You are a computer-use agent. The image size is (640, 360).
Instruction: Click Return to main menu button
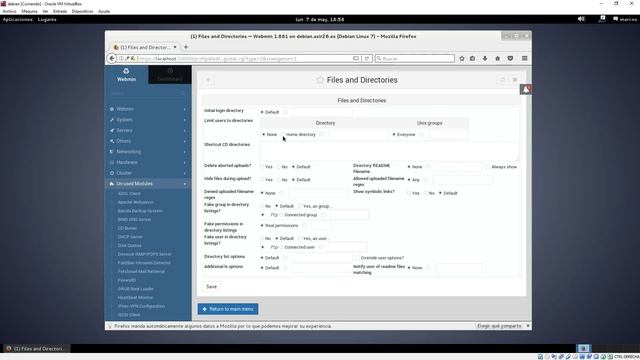coord(228,309)
